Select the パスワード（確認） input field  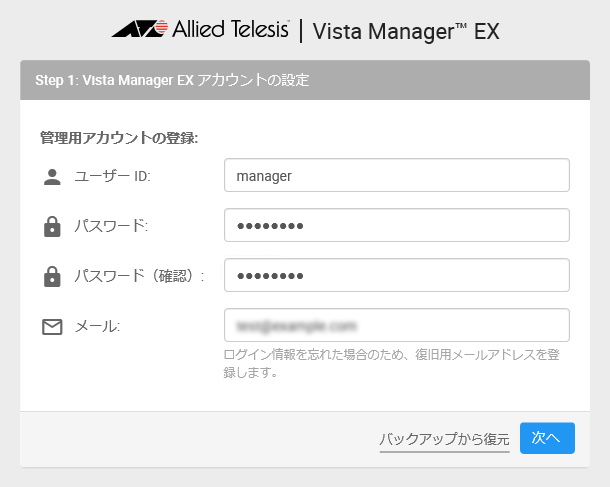[397, 275]
